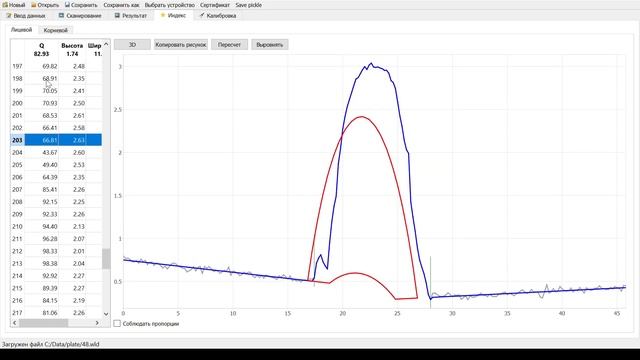This screenshot has height=360, width=640.
Task: Click Q value 70.05 in row 199
Action: click(x=50, y=91)
